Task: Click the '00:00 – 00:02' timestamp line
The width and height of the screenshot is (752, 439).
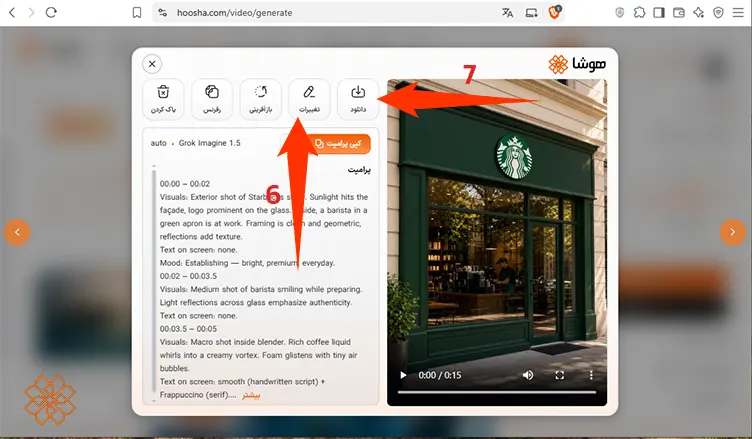Action: (185, 184)
